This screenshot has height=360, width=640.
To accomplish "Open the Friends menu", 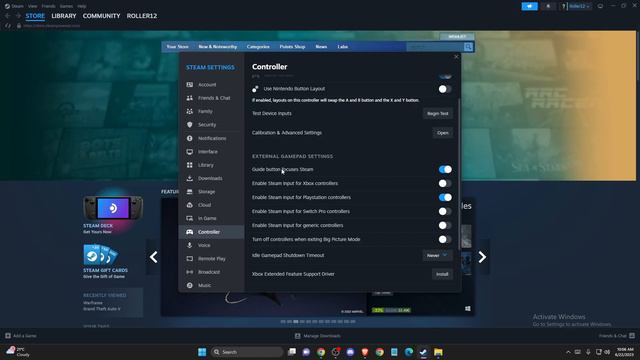I will tap(48, 6).
